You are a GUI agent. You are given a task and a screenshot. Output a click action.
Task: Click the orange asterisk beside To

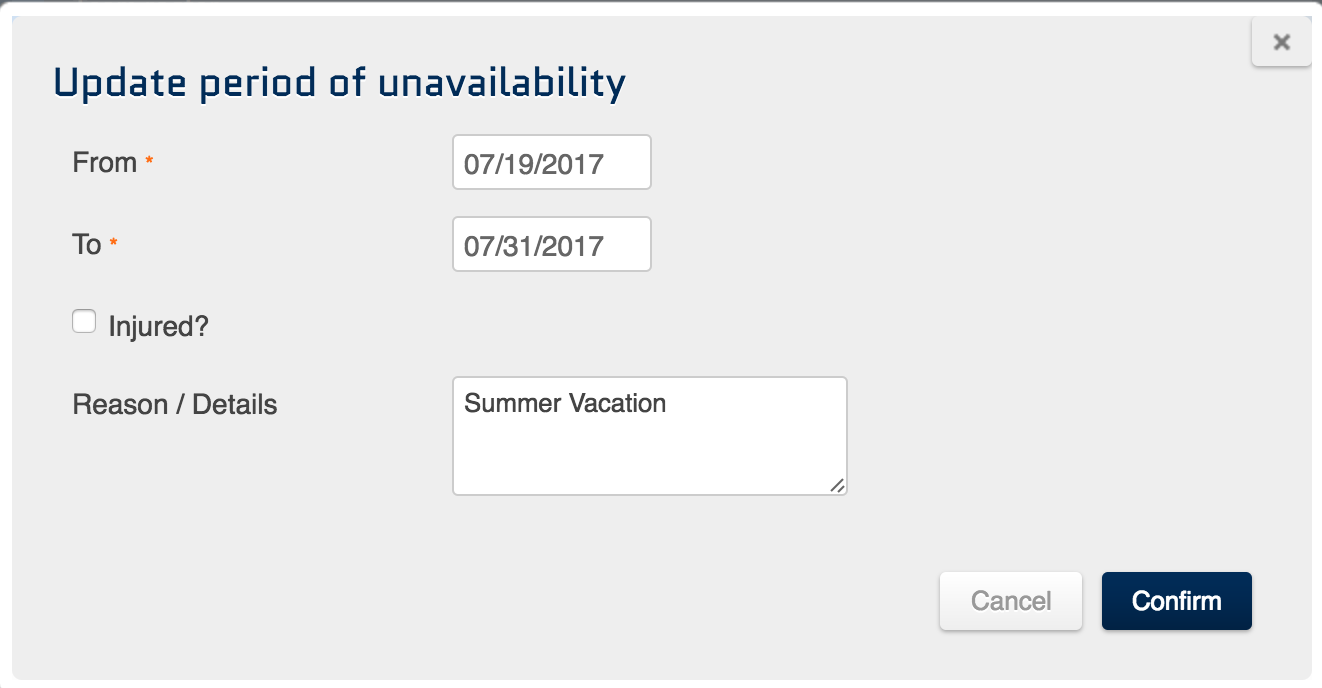[x=113, y=243]
